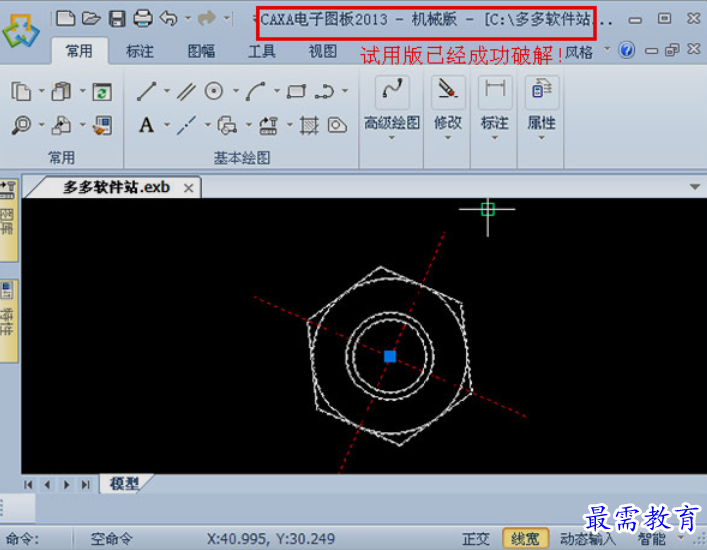Click the format painter brush icon
The image size is (707, 550).
(102, 125)
